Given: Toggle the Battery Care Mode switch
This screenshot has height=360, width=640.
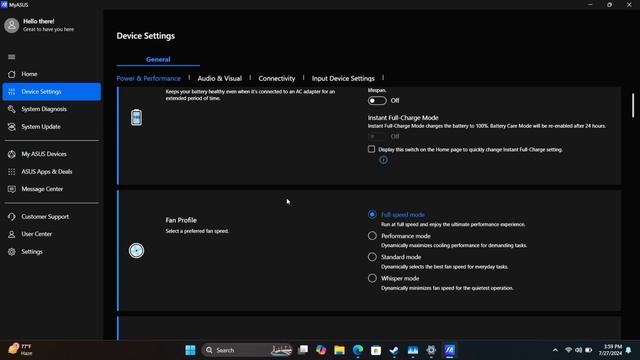Looking at the screenshot, I should click(x=377, y=100).
